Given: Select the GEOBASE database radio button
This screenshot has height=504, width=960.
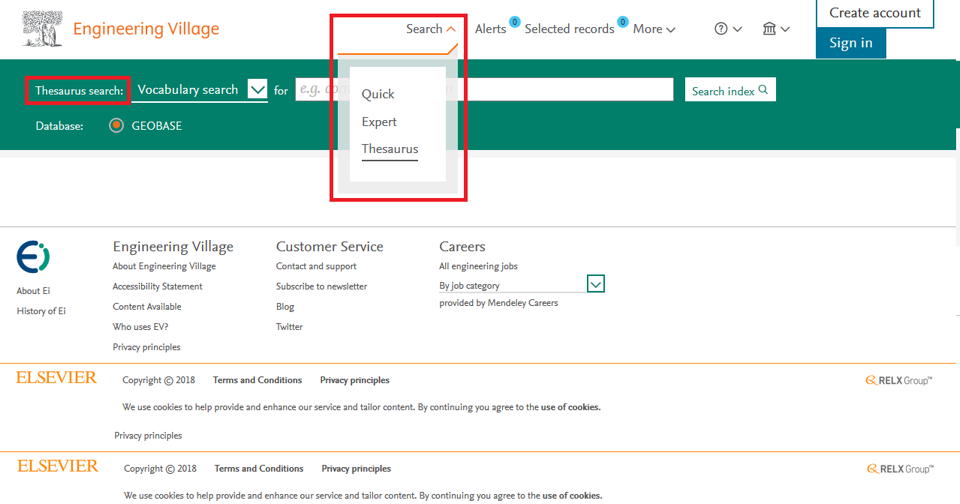Looking at the screenshot, I should [x=116, y=126].
